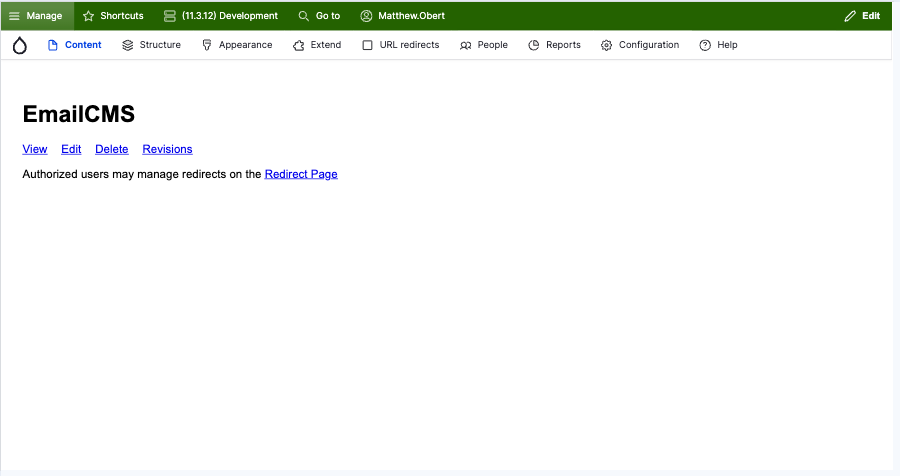Open the Reports admin section
900x476 pixels.
coord(554,45)
